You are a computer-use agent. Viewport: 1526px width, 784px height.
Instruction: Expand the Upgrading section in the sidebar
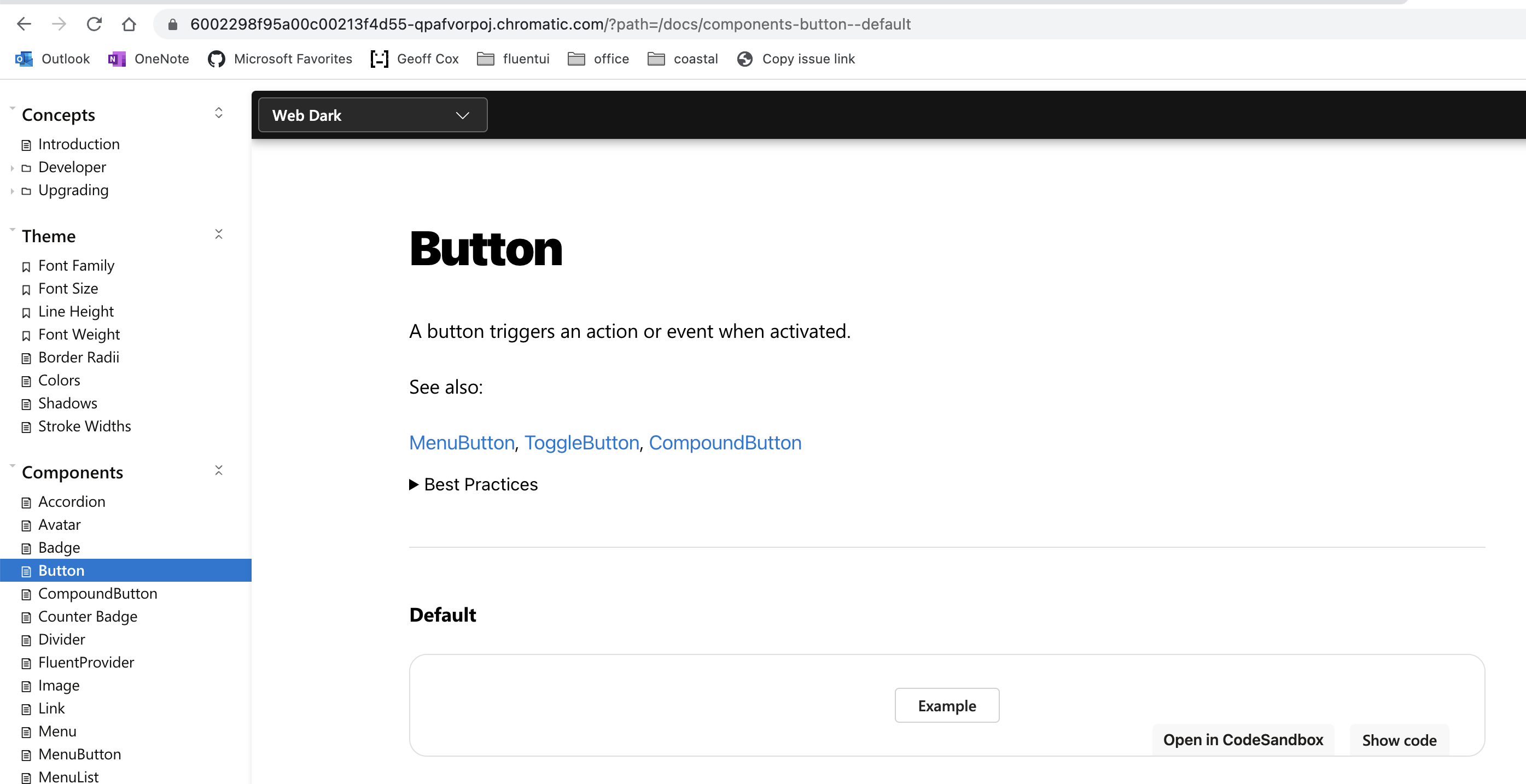tap(11, 191)
